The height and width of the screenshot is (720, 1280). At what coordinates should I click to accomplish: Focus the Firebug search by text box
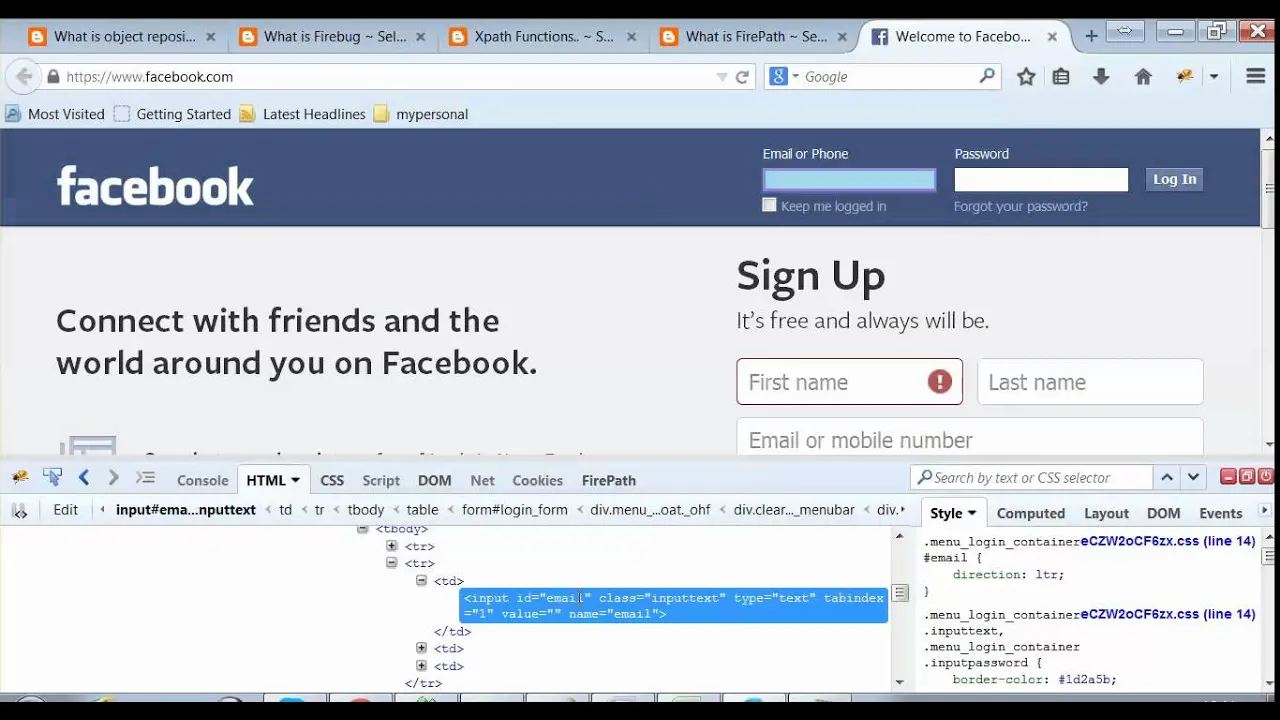click(1031, 478)
